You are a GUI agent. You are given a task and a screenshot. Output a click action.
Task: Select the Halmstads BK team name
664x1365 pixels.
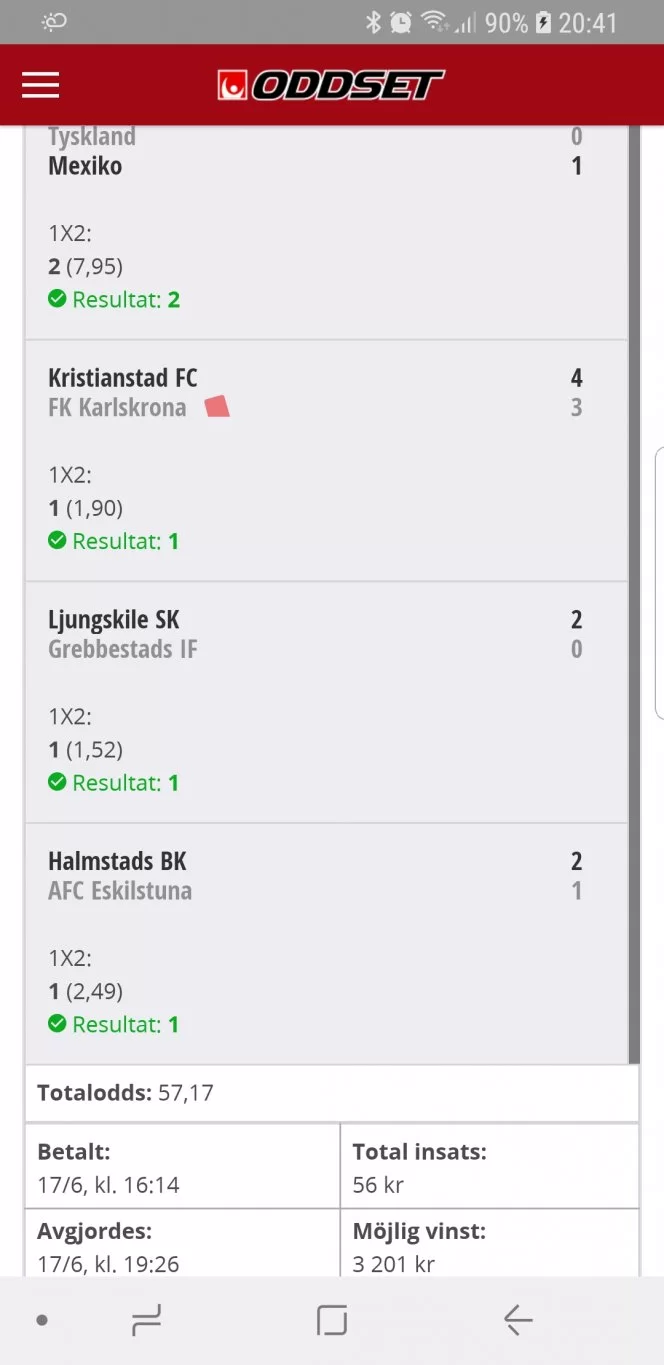click(117, 861)
